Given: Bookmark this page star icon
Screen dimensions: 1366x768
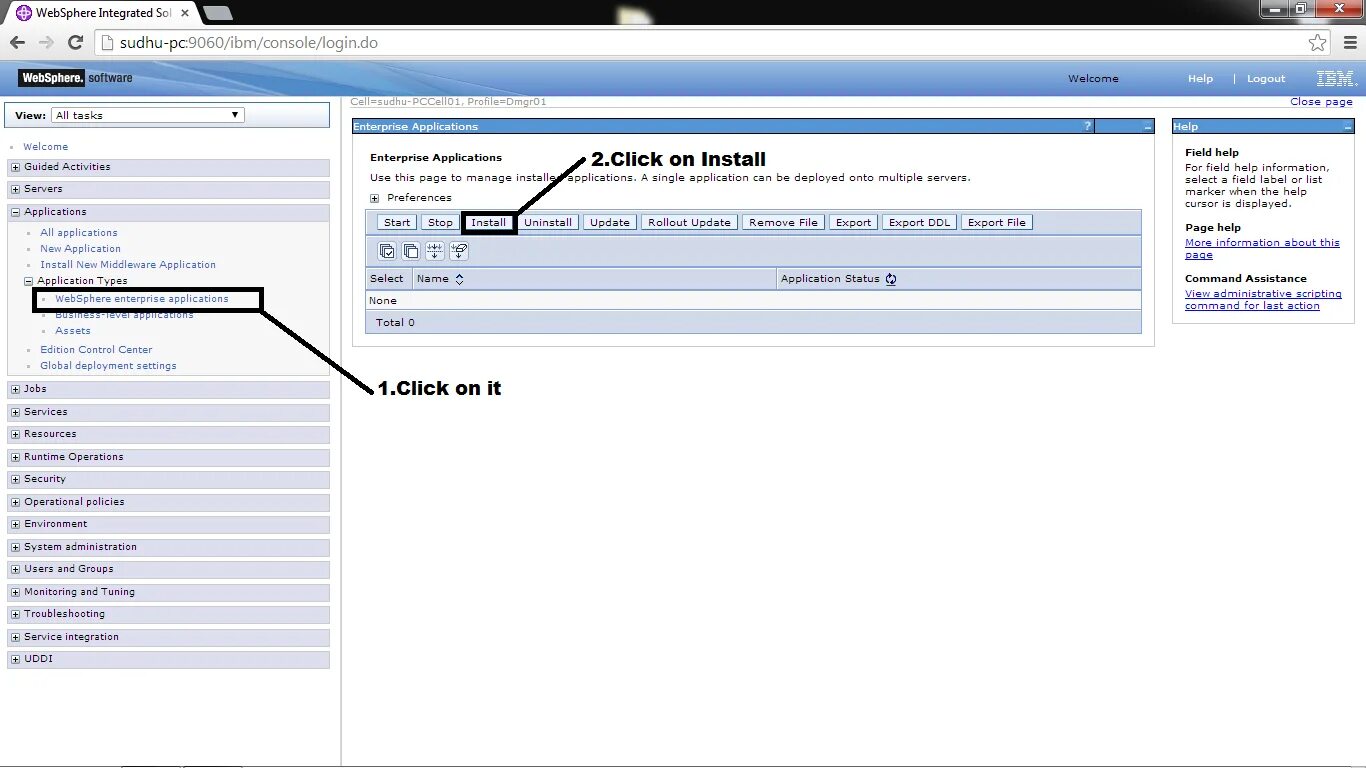Looking at the screenshot, I should [1318, 43].
